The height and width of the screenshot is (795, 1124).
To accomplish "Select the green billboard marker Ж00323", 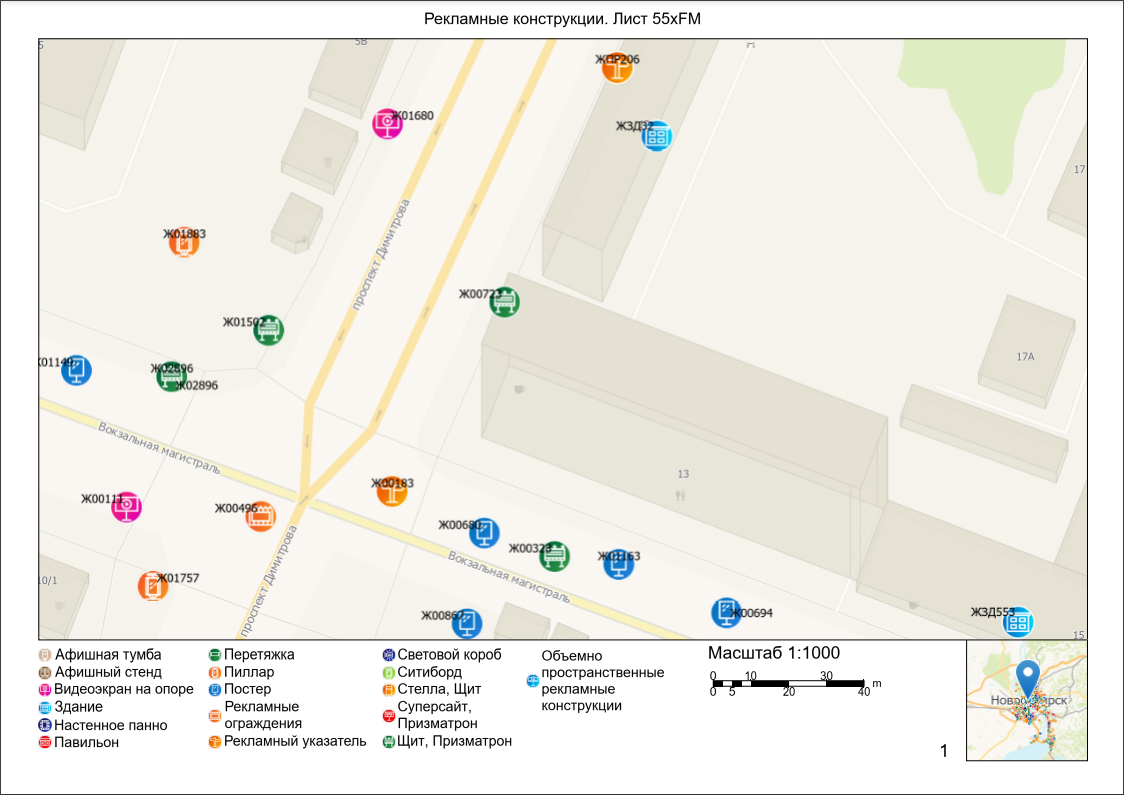I will (554, 556).
